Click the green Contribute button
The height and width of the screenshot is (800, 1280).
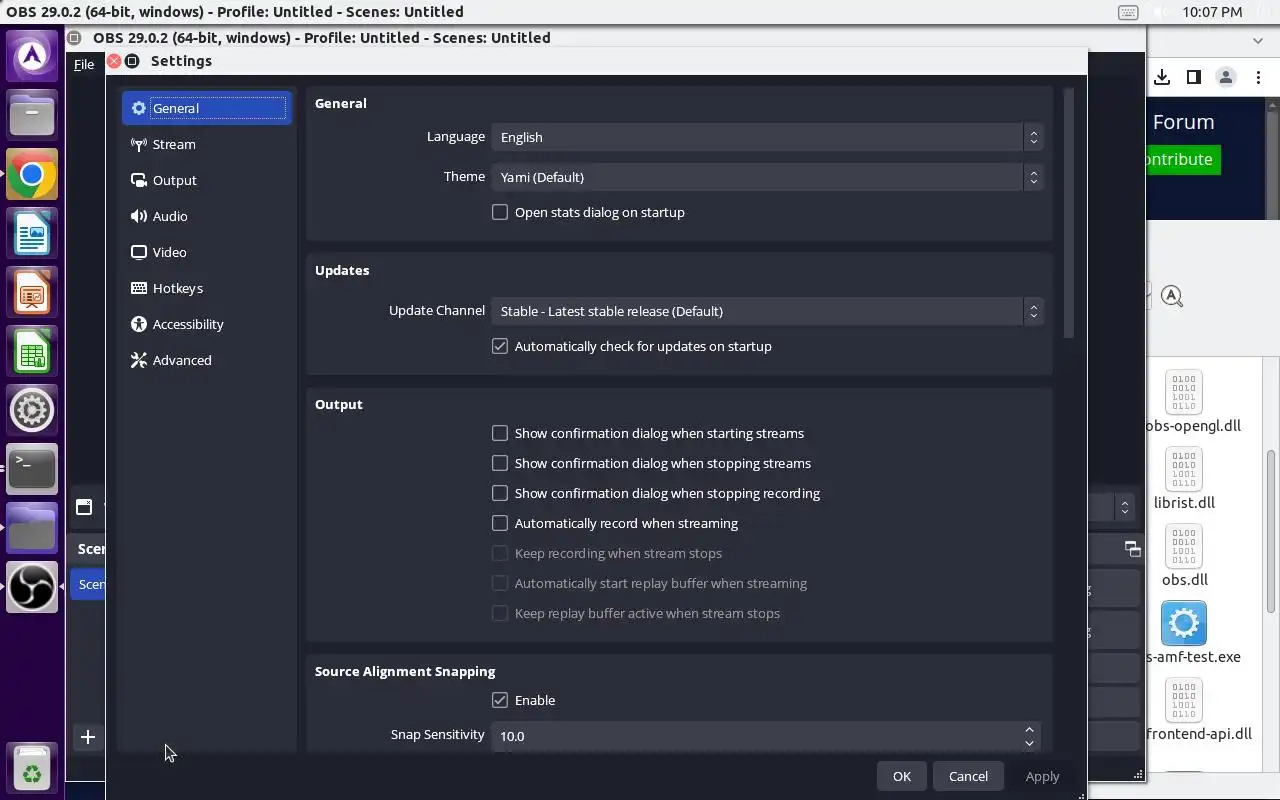coord(1183,159)
